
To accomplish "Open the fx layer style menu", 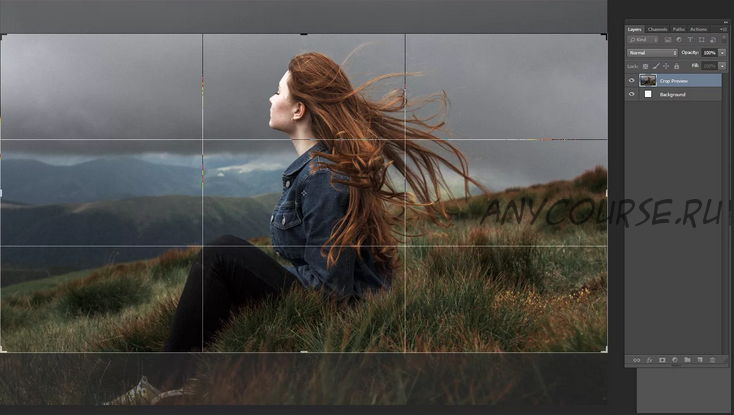I will click(x=649, y=360).
